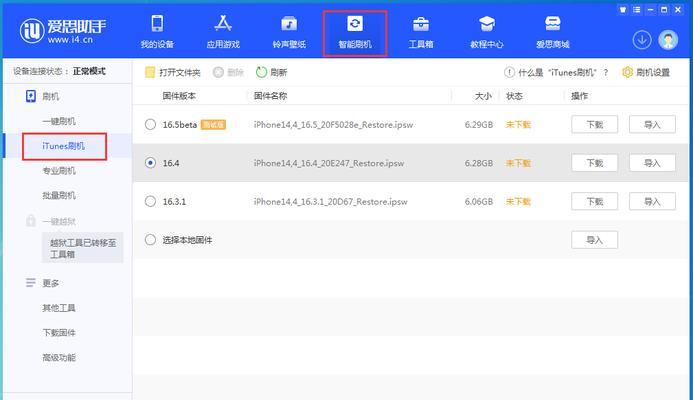Open 我的设备 device tab
693x400 pixels.
pos(157,31)
